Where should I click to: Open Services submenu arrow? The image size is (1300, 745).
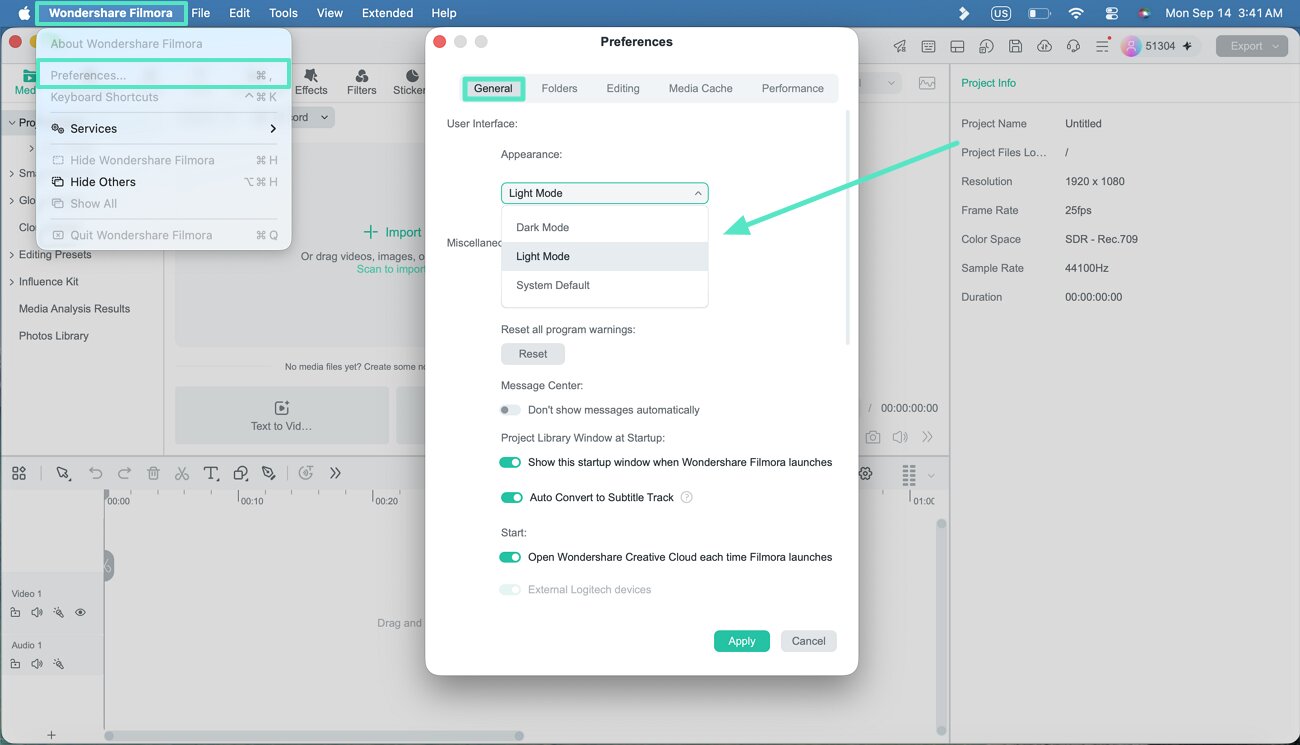(273, 129)
